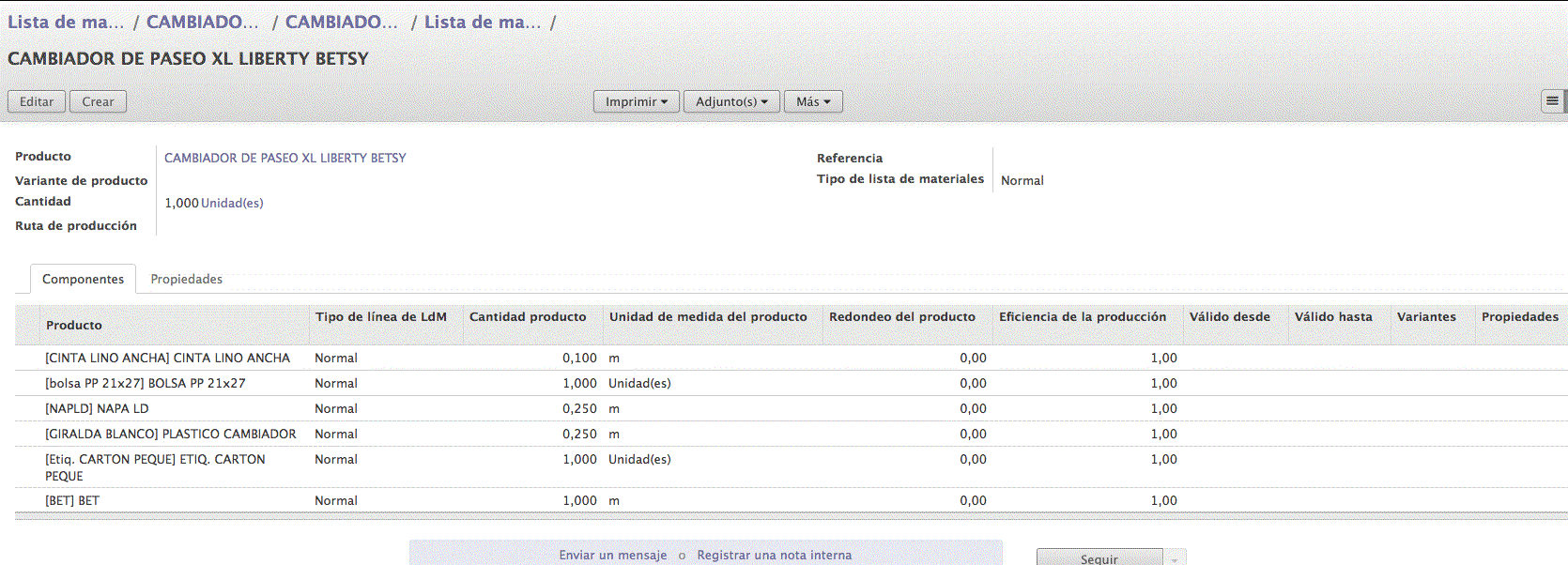
Task: Expand the Adjunto(s) dropdown
Action: [x=731, y=101]
